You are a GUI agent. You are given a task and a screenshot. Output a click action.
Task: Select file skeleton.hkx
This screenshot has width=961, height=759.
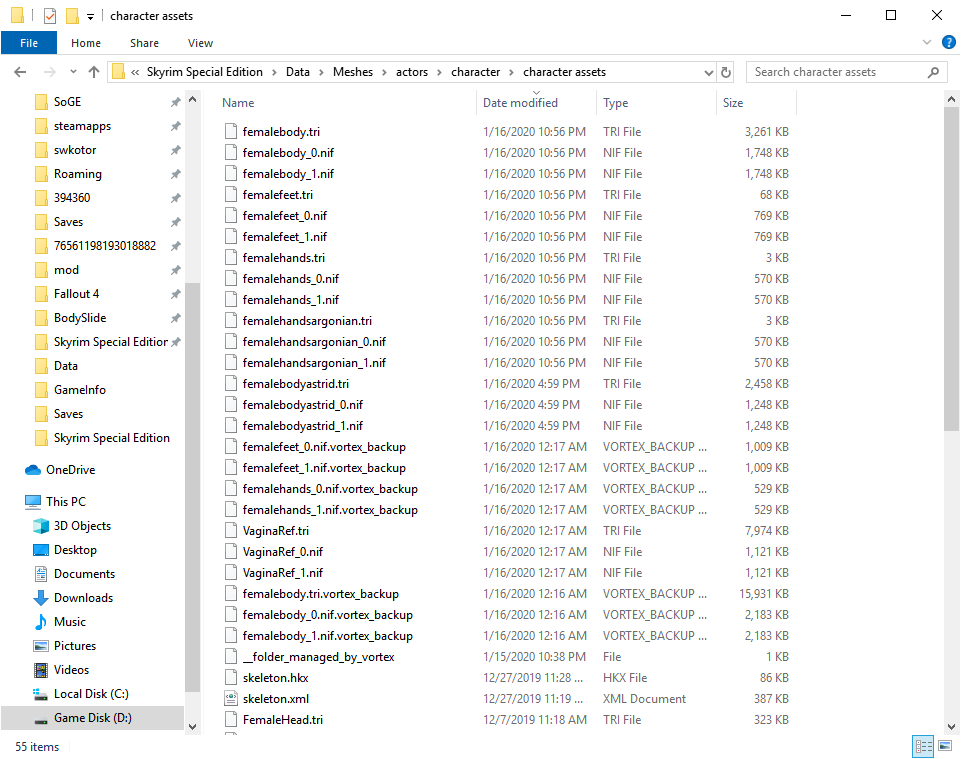tap(275, 677)
